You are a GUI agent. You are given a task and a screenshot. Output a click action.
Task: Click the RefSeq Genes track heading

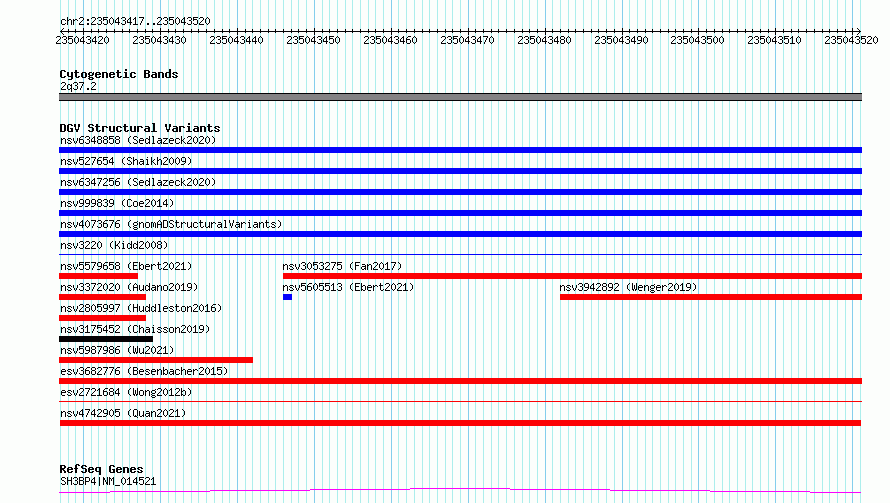[101, 469]
